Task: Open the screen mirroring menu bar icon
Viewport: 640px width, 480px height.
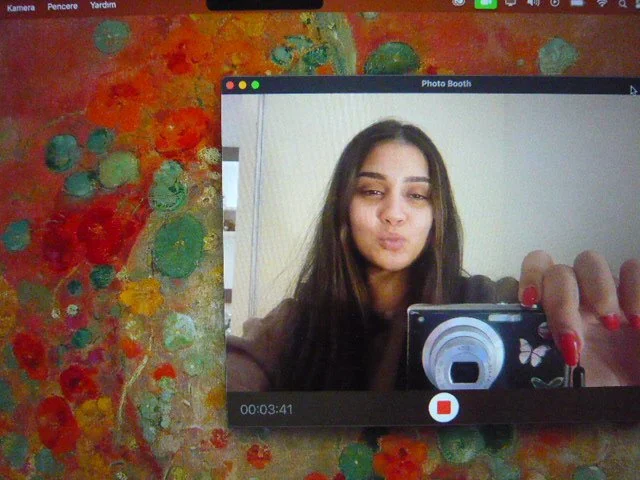Action: [511, 3]
